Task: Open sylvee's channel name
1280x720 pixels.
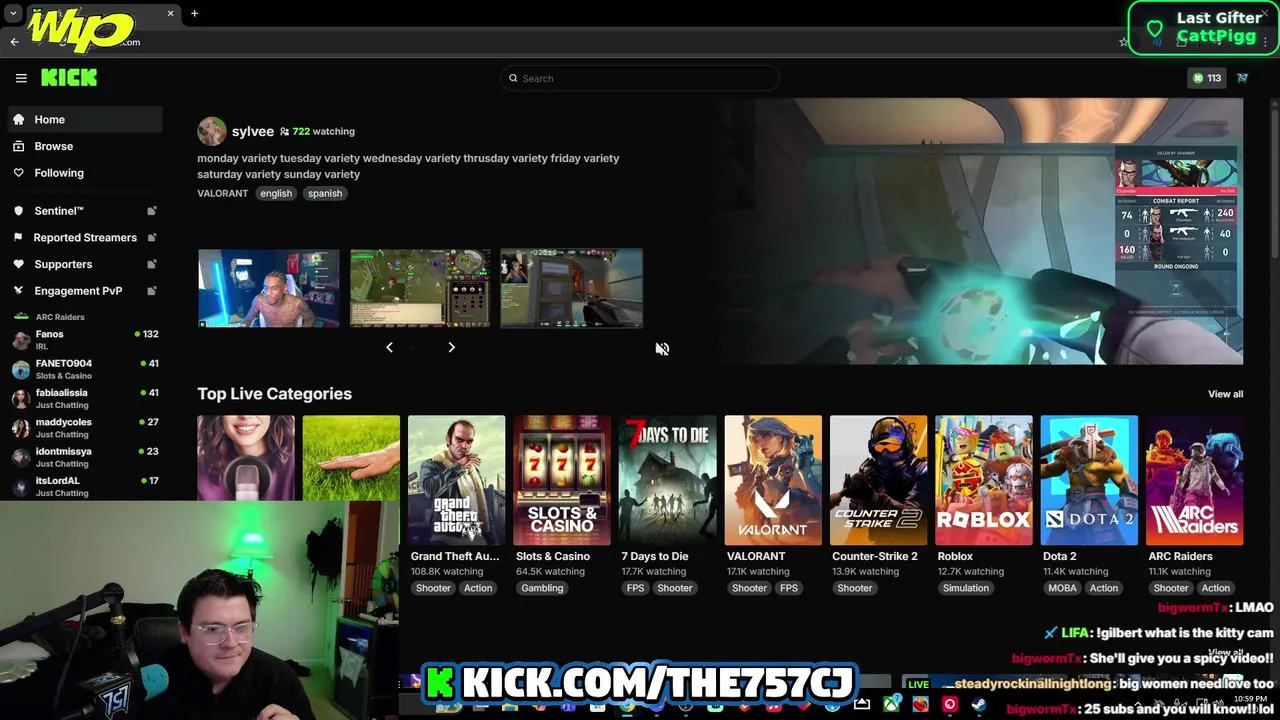Action: coord(252,131)
